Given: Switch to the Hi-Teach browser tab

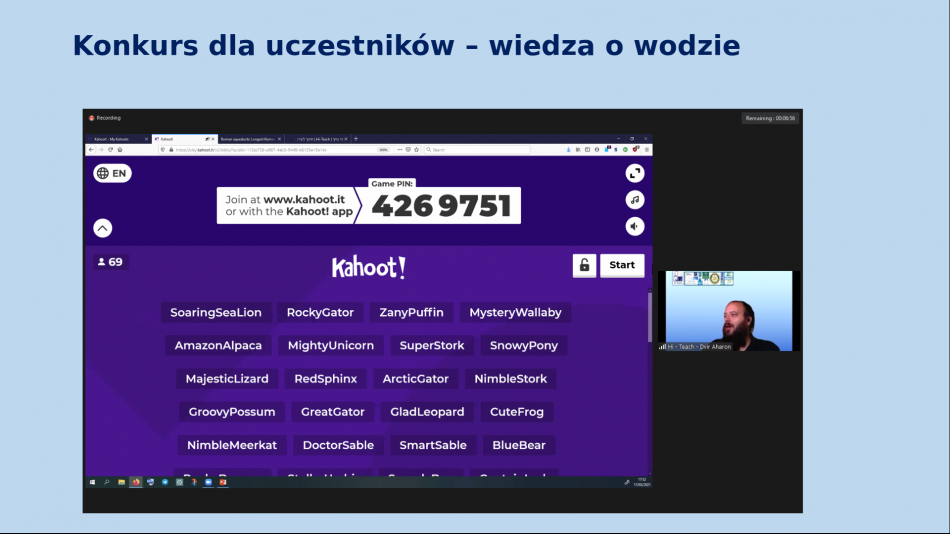Looking at the screenshot, I should point(317,139).
